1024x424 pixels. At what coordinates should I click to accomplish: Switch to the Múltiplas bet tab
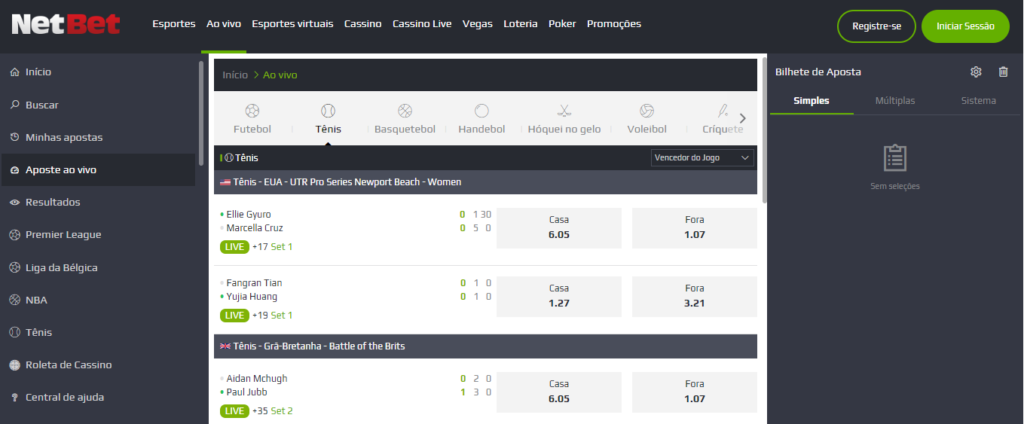pyautogui.click(x=895, y=100)
